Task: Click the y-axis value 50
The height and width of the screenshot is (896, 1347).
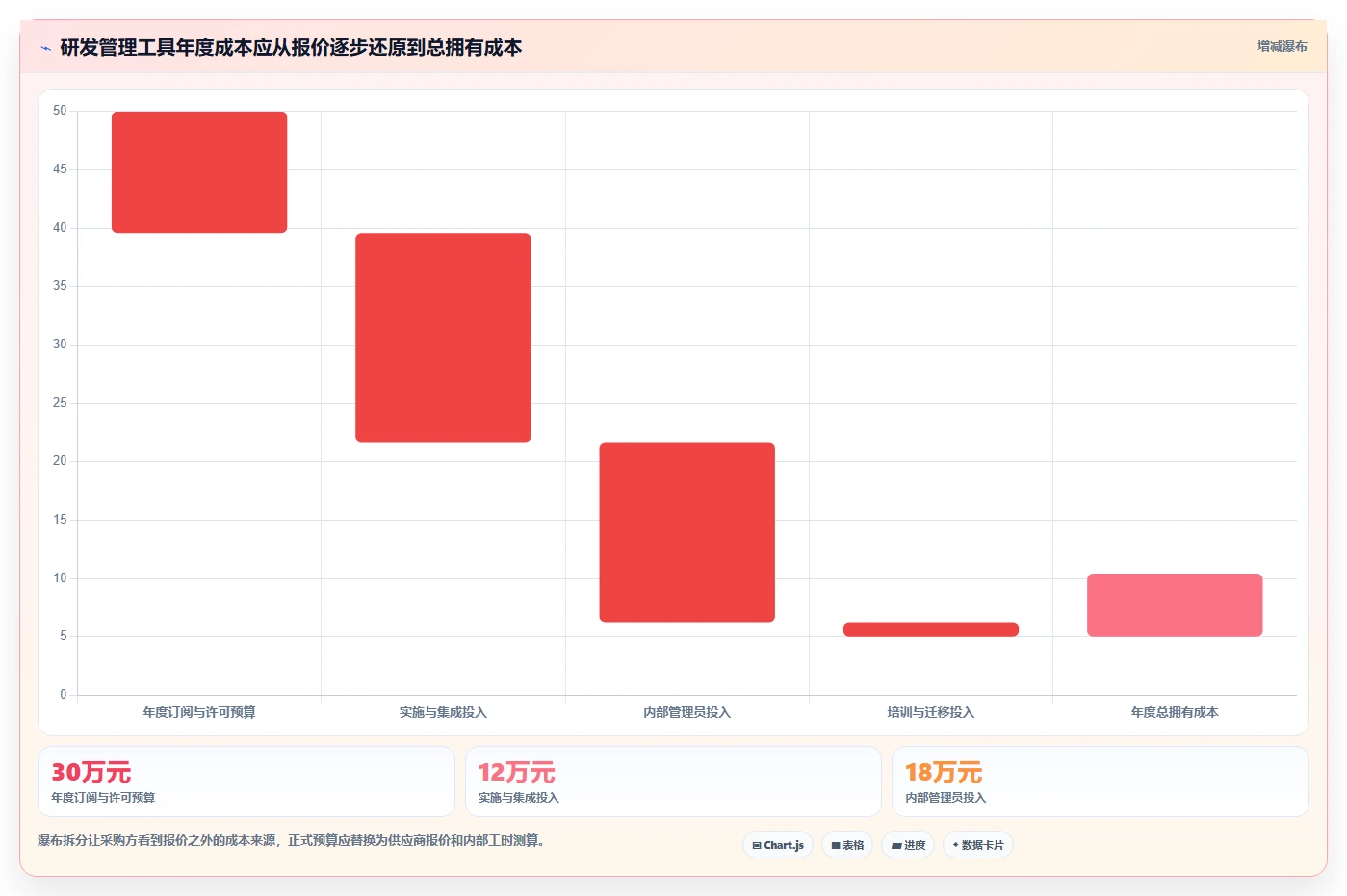Action: coord(60,111)
